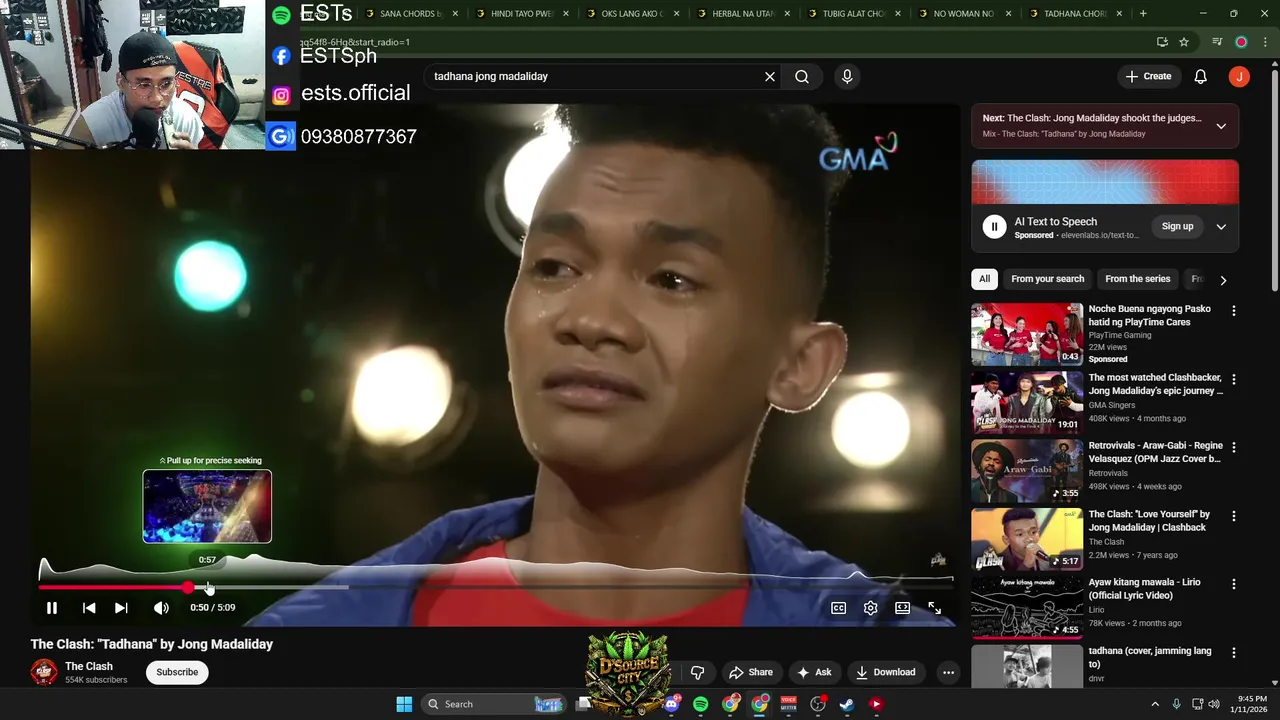Screen dimensions: 1280x720
Task: Click the Windows taskbar Search box
Action: click(x=494, y=704)
